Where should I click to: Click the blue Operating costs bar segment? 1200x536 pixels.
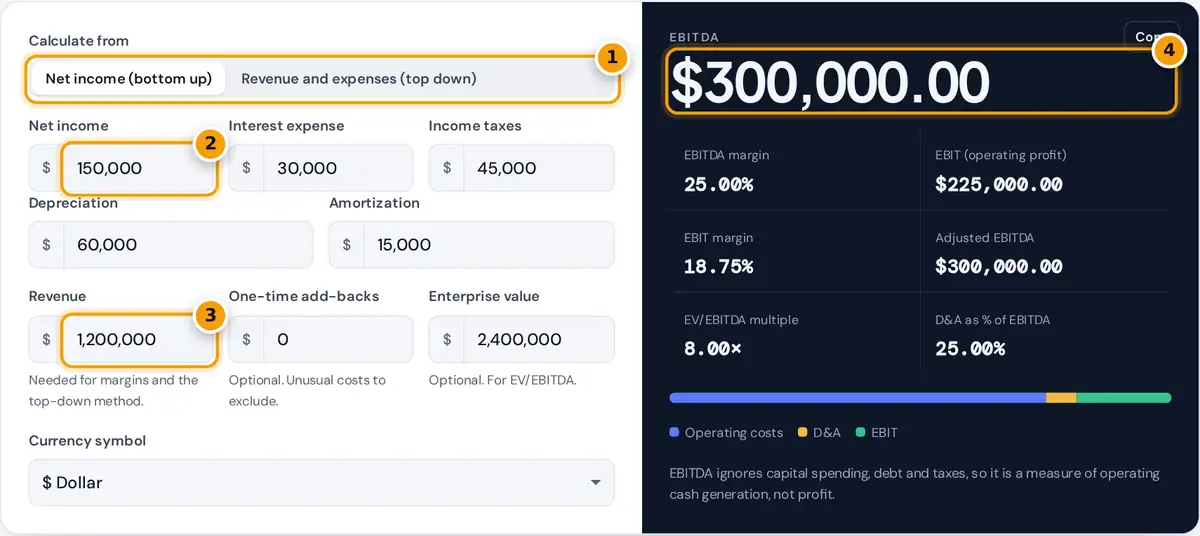(x=858, y=398)
